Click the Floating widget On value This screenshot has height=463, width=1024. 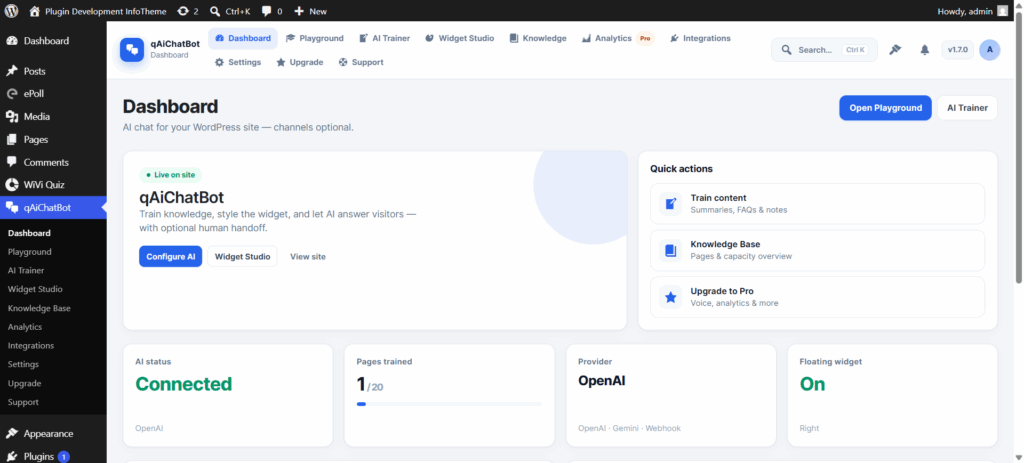[812, 384]
